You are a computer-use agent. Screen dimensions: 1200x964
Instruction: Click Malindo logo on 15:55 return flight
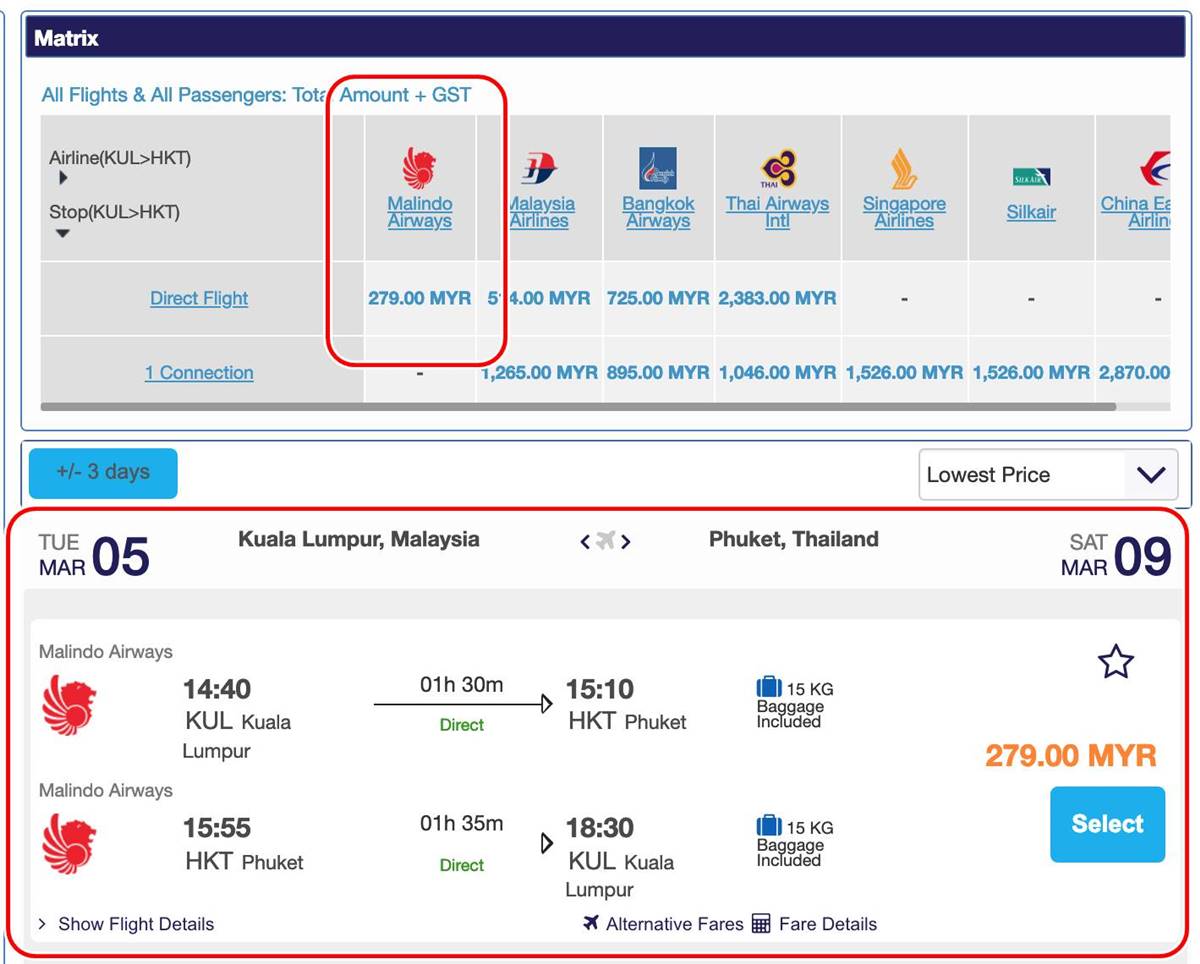click(69, 843)
